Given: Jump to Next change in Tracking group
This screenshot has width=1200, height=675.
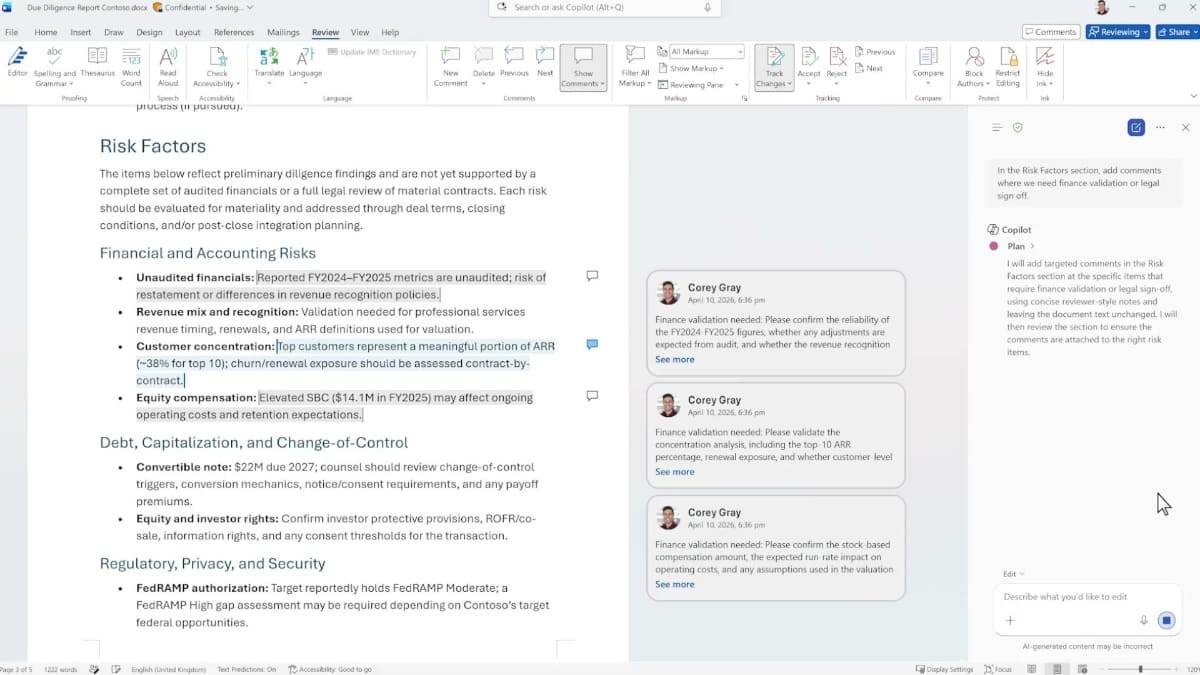Looking at the screenshot, I should click(x=869, y=68).
